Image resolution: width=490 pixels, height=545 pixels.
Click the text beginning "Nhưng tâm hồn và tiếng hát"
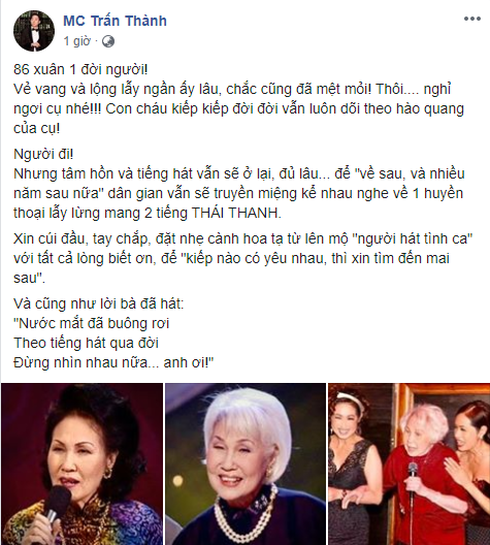[239, 193]
